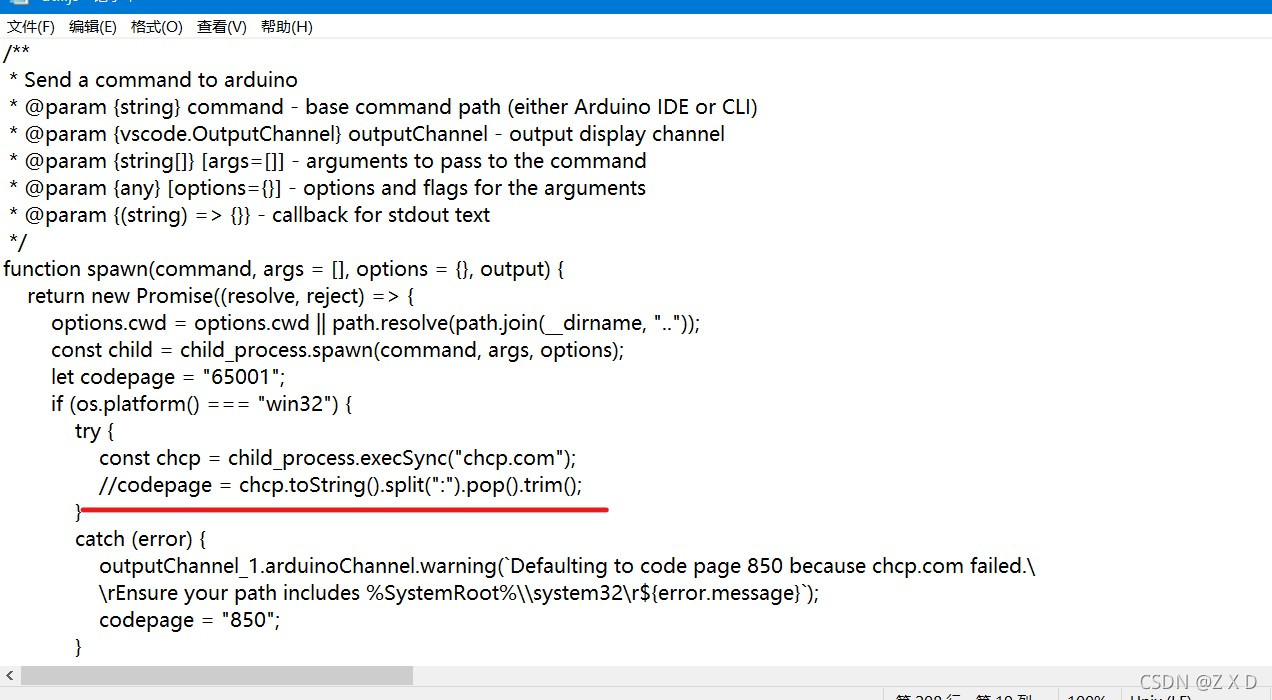
Task: Click the 'outputChannel_1.arduinoChannel.warning' line
Action: 567,566
